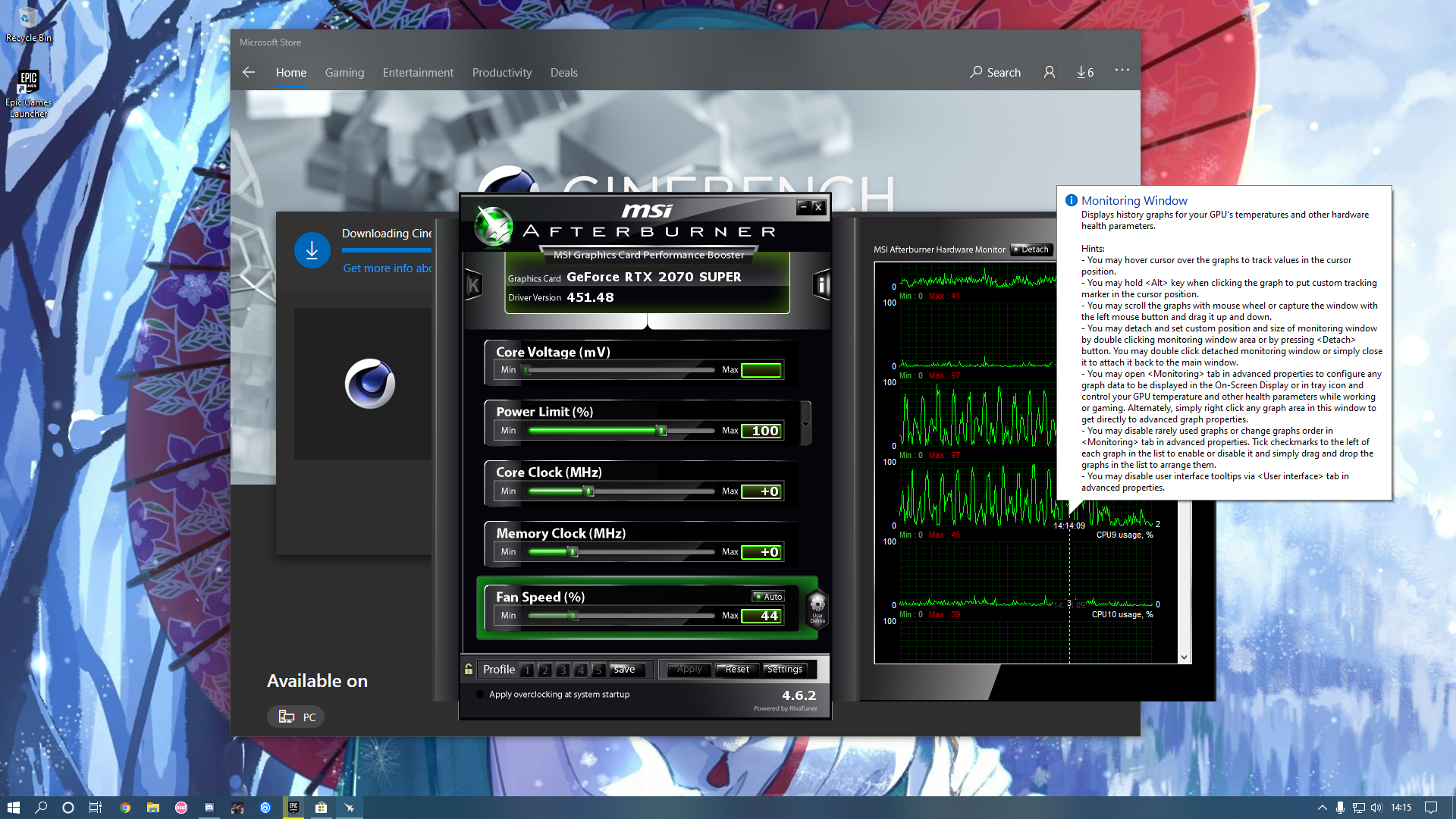Click the MSI Afterburner logo emblem

(x=494, y=226)
